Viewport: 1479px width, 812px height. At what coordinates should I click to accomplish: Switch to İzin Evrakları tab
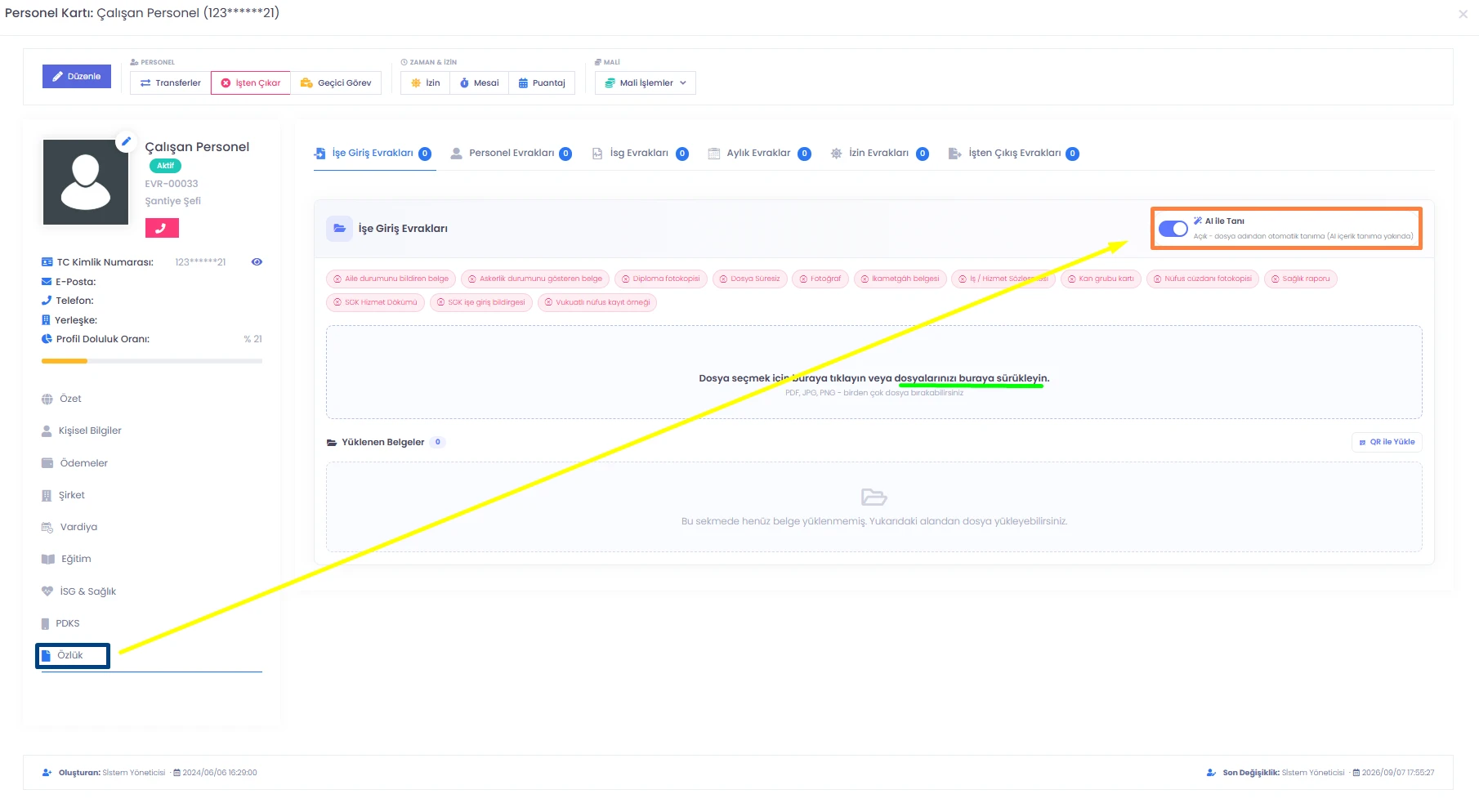[879, 153]
